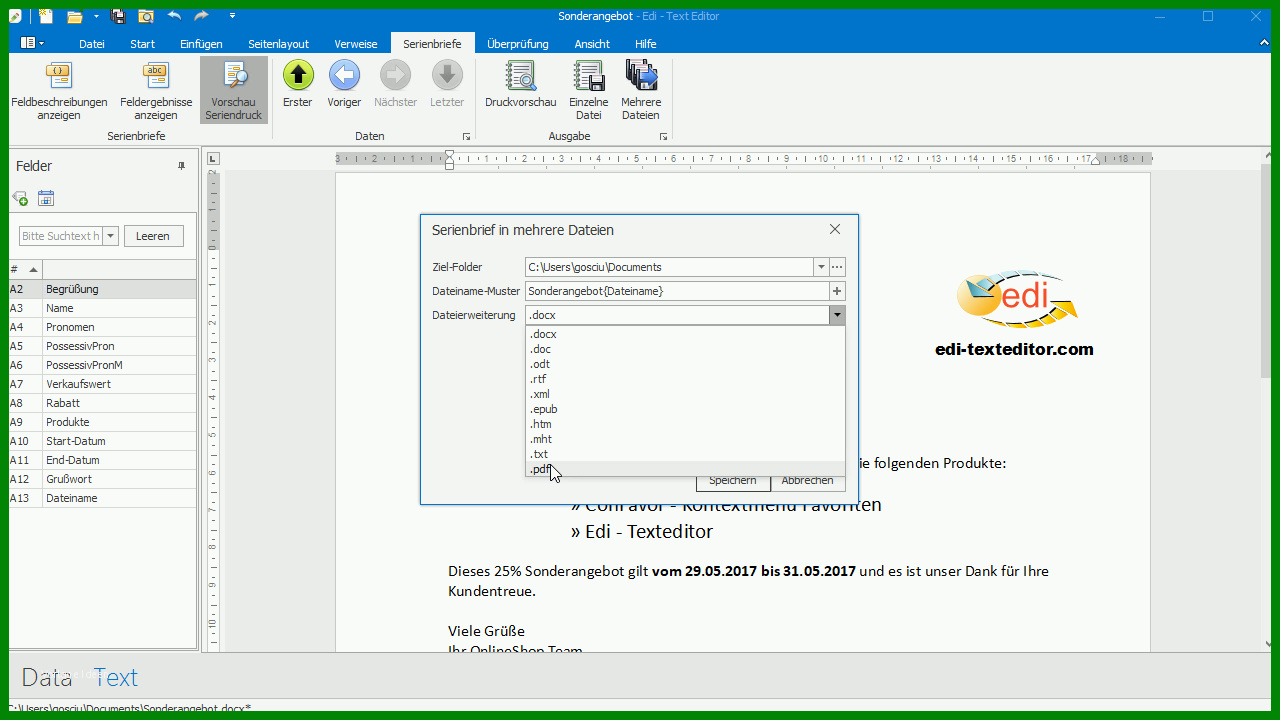Select field row Name

(103, 308)
